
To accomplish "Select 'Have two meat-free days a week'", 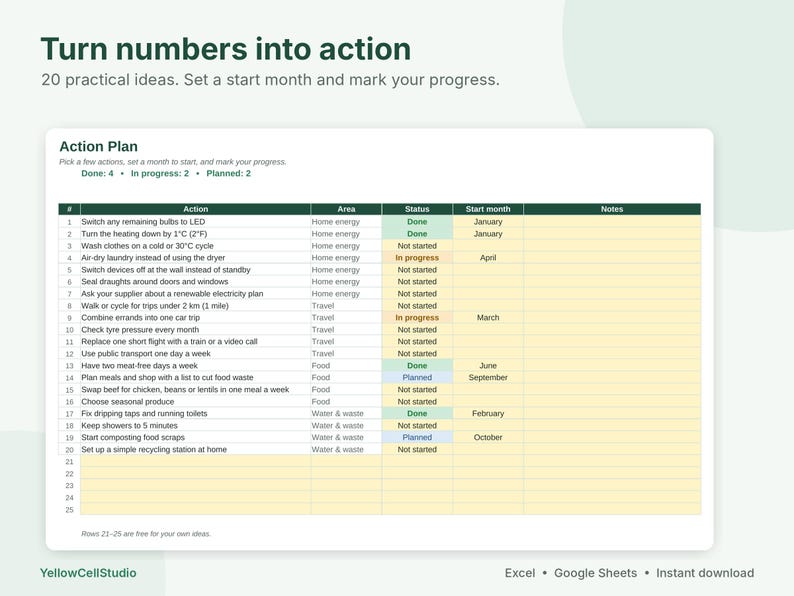I will click(195, 366).
